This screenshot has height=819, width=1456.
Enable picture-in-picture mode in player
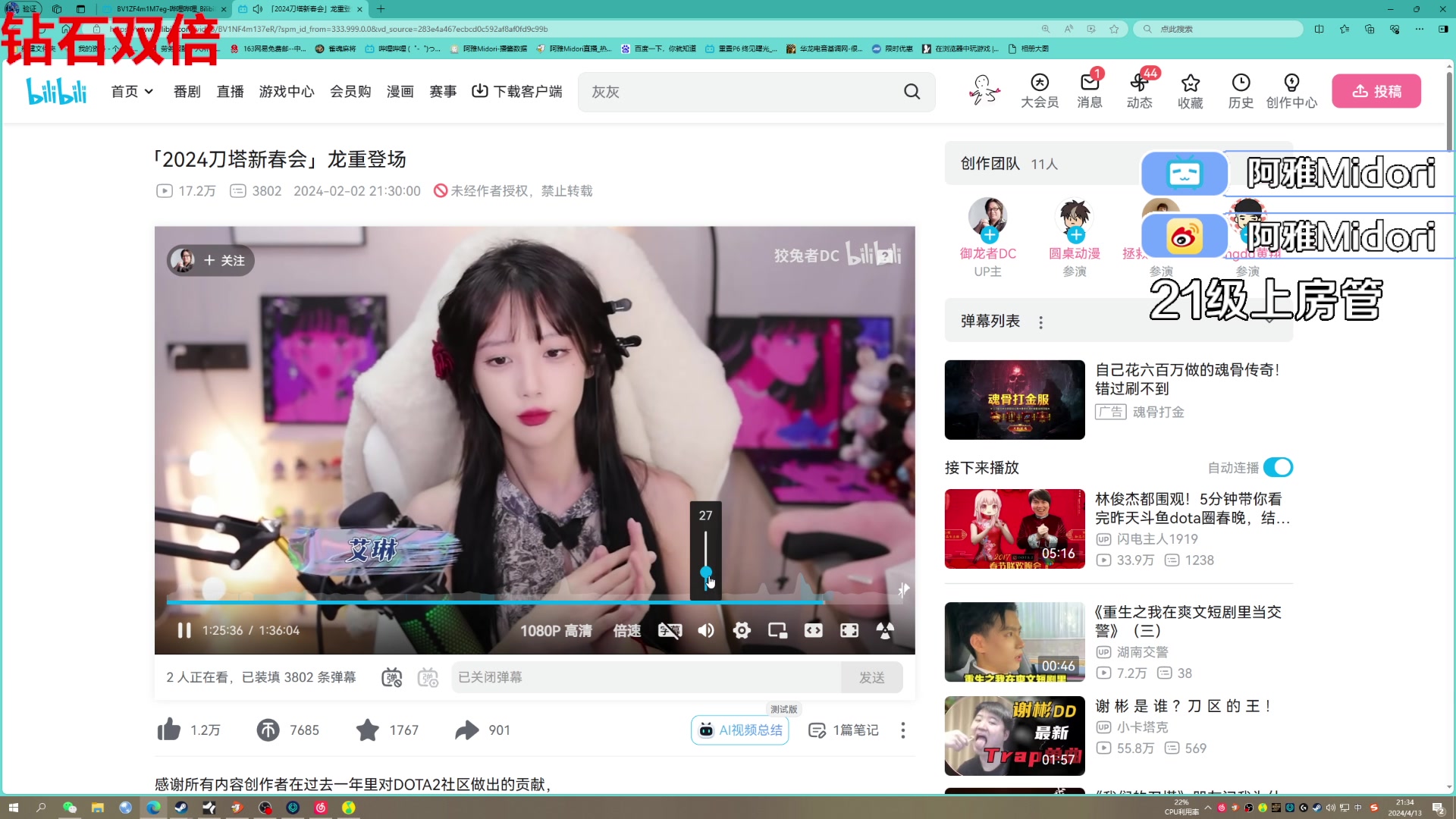click(777, 630)
